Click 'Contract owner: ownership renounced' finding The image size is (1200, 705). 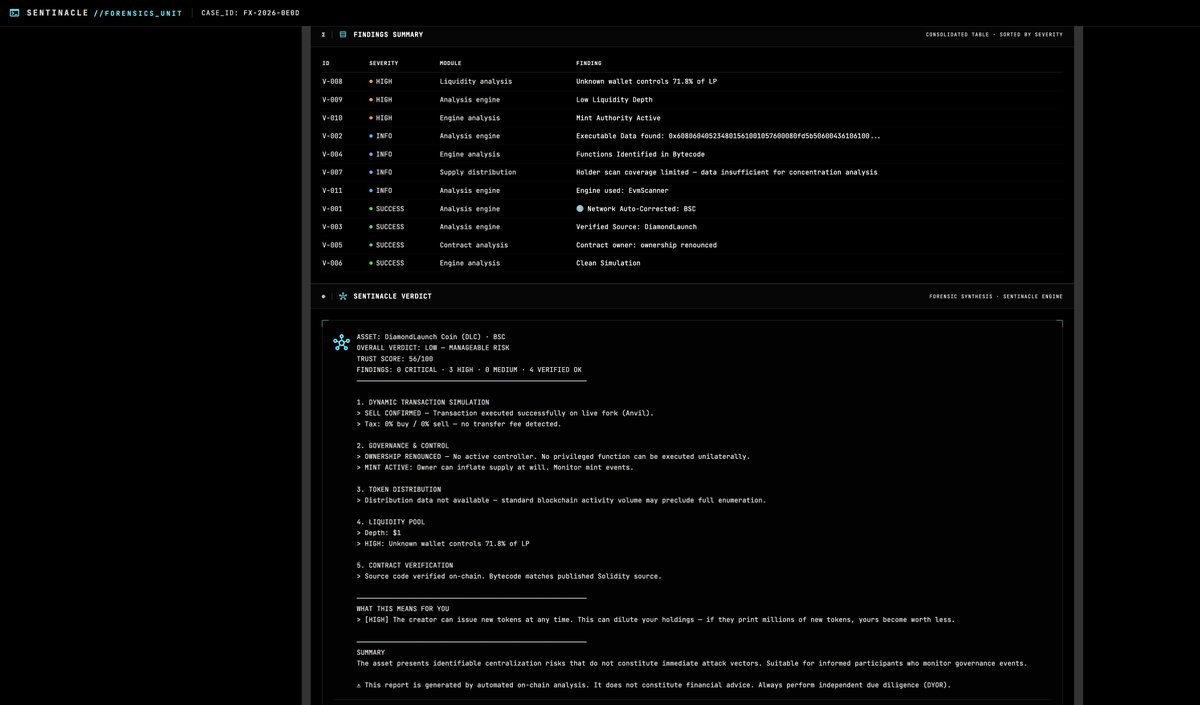[646, 245]
